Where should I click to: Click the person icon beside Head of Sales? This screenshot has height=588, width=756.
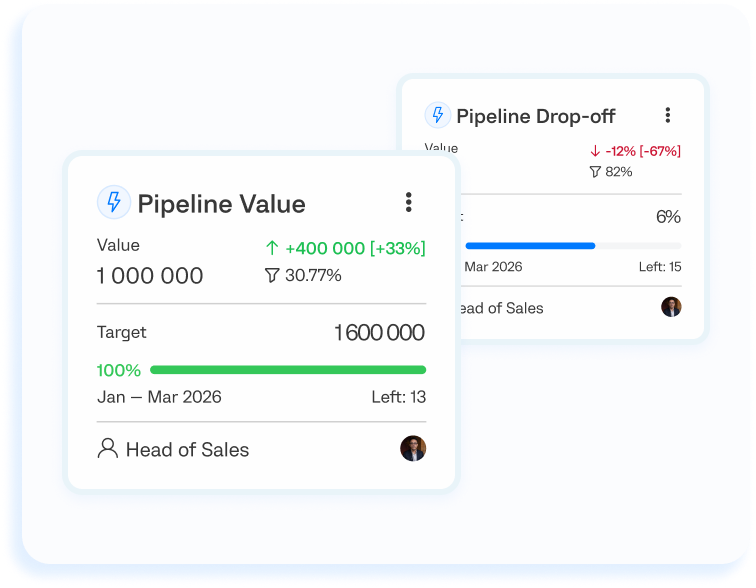tap(108, 448)
